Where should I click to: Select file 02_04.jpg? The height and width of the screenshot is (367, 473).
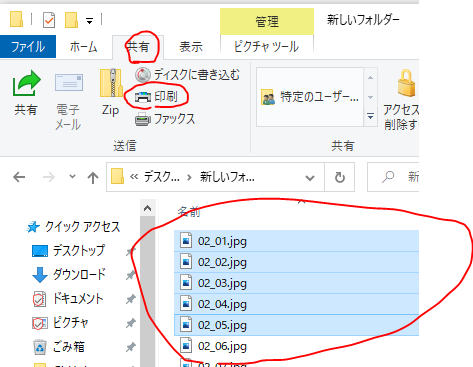coord(296,304)
